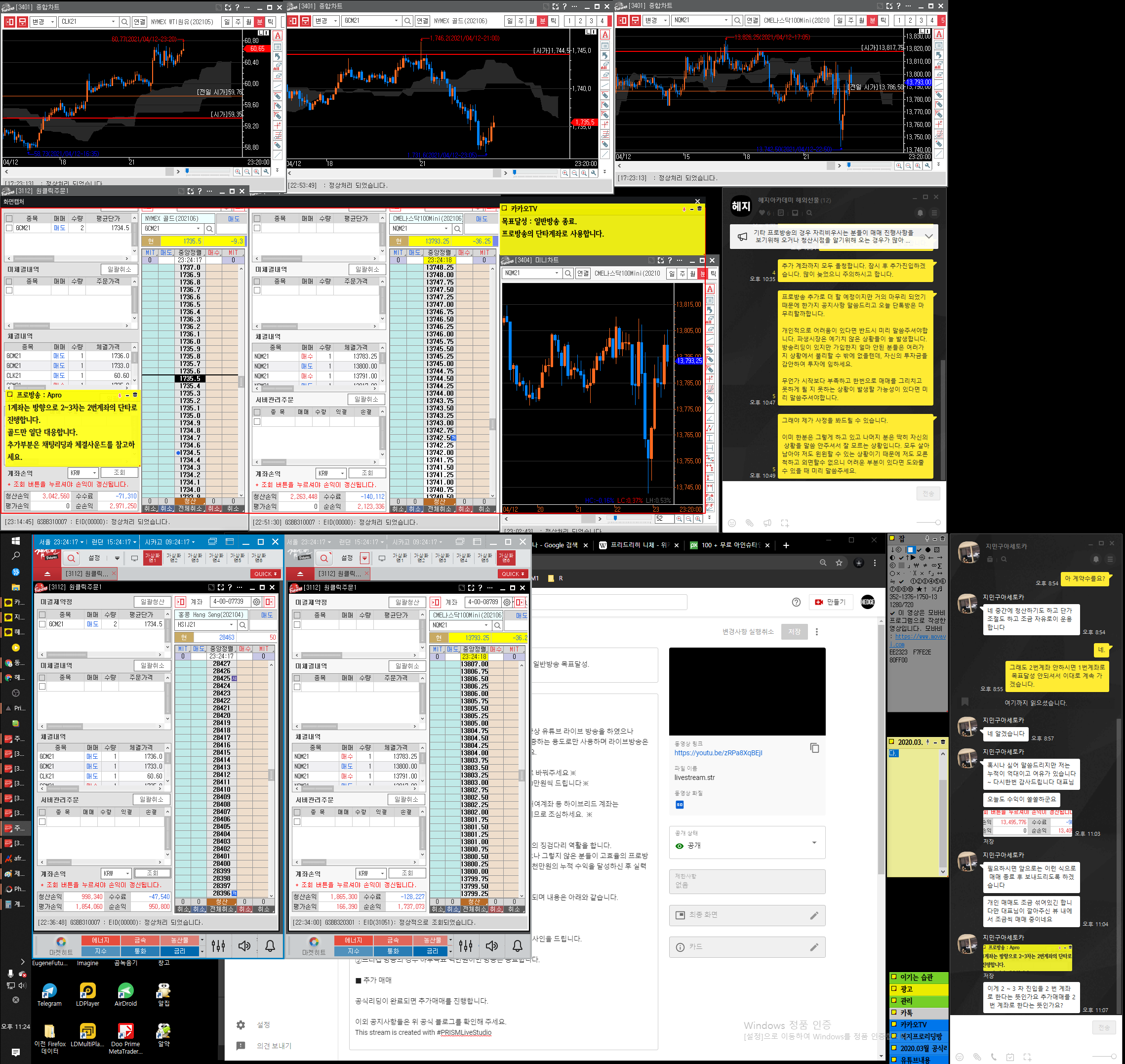This screenshot has width=1125, height=1064.
Task: Click search magnifier next to HSIJ21 code
Action: coord(242,625)
